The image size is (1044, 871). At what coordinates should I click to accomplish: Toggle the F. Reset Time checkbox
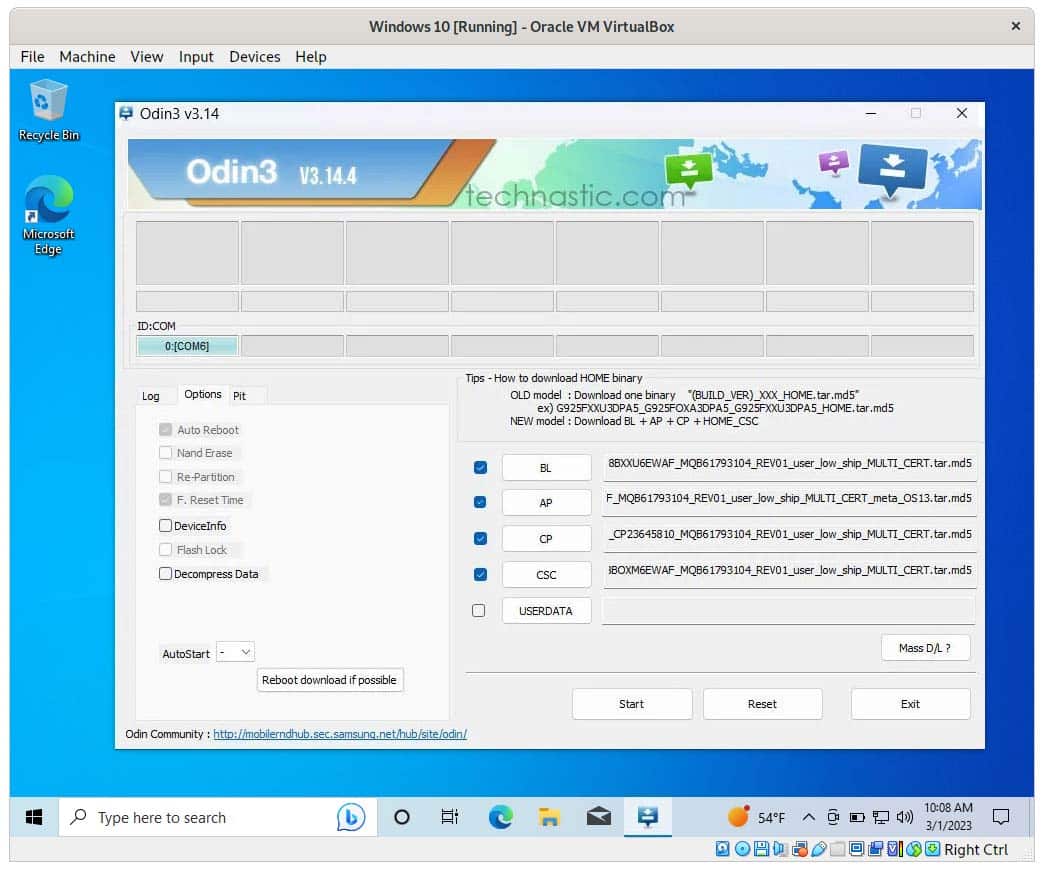click(165, 499)
